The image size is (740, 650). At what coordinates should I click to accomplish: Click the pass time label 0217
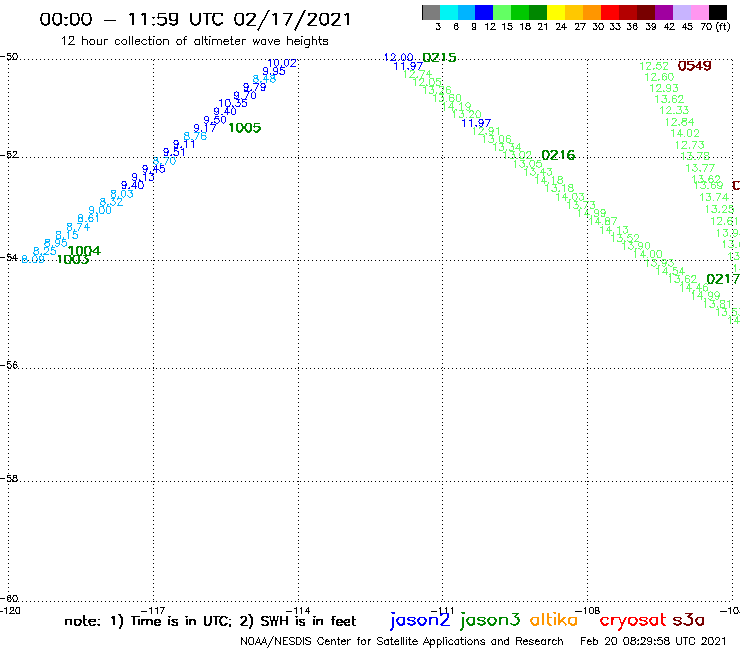pos(723,279)
